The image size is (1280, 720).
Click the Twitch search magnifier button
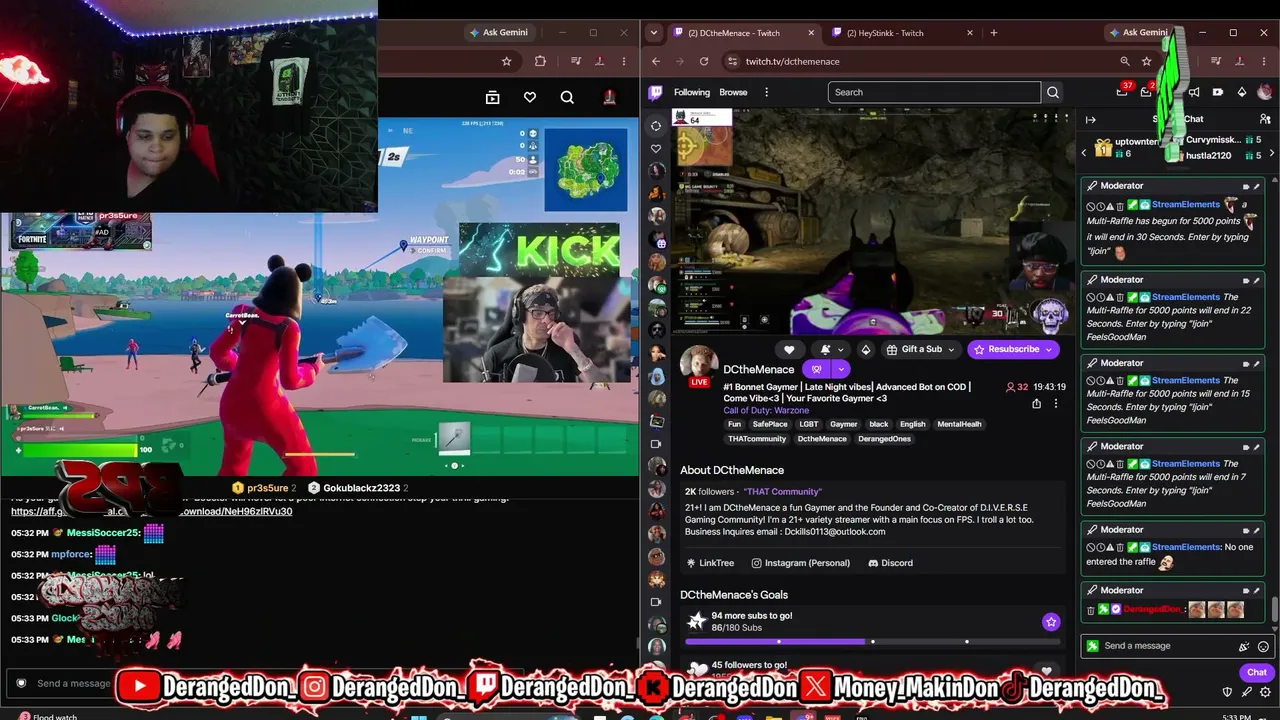(x=1053, y=92)
